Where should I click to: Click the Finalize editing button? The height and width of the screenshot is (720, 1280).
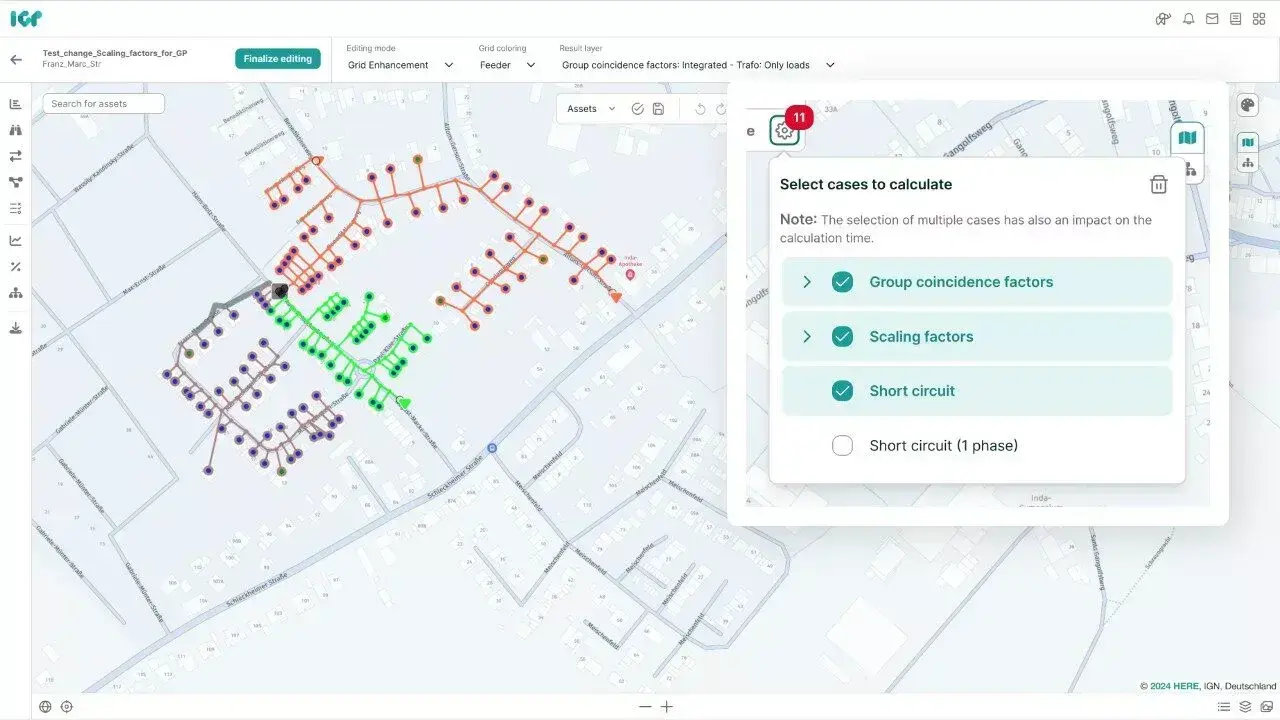pos(278,59)
